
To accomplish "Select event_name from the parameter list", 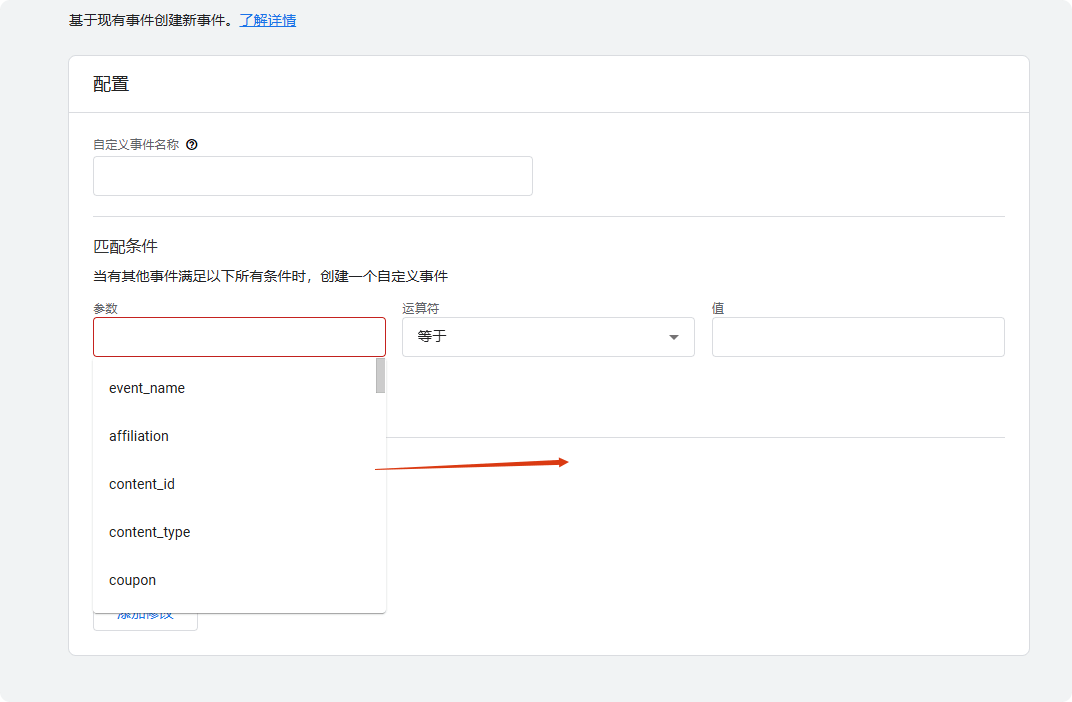I will point(147,388).
